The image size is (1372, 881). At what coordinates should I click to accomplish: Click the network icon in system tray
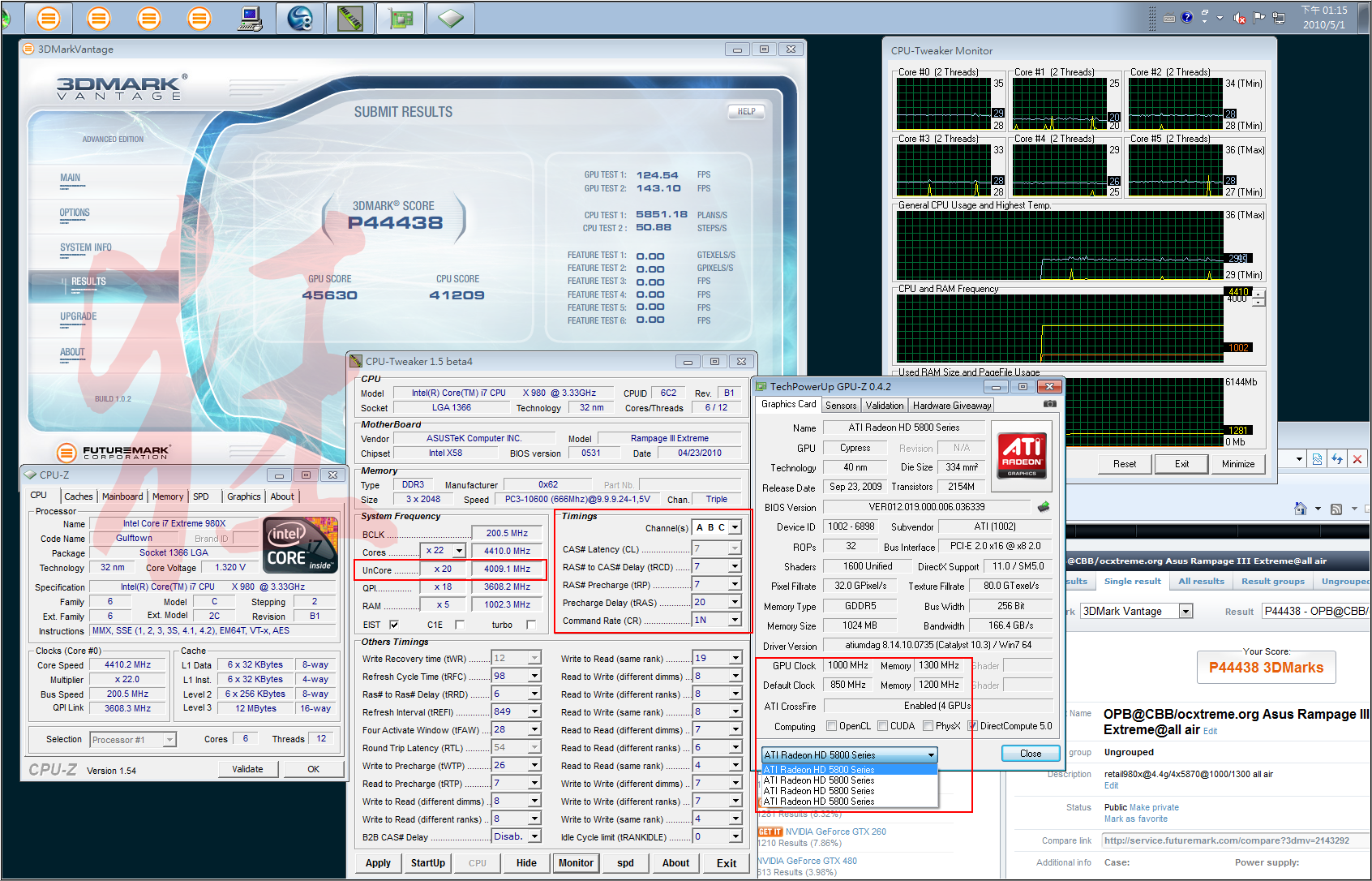[1279, 17]
